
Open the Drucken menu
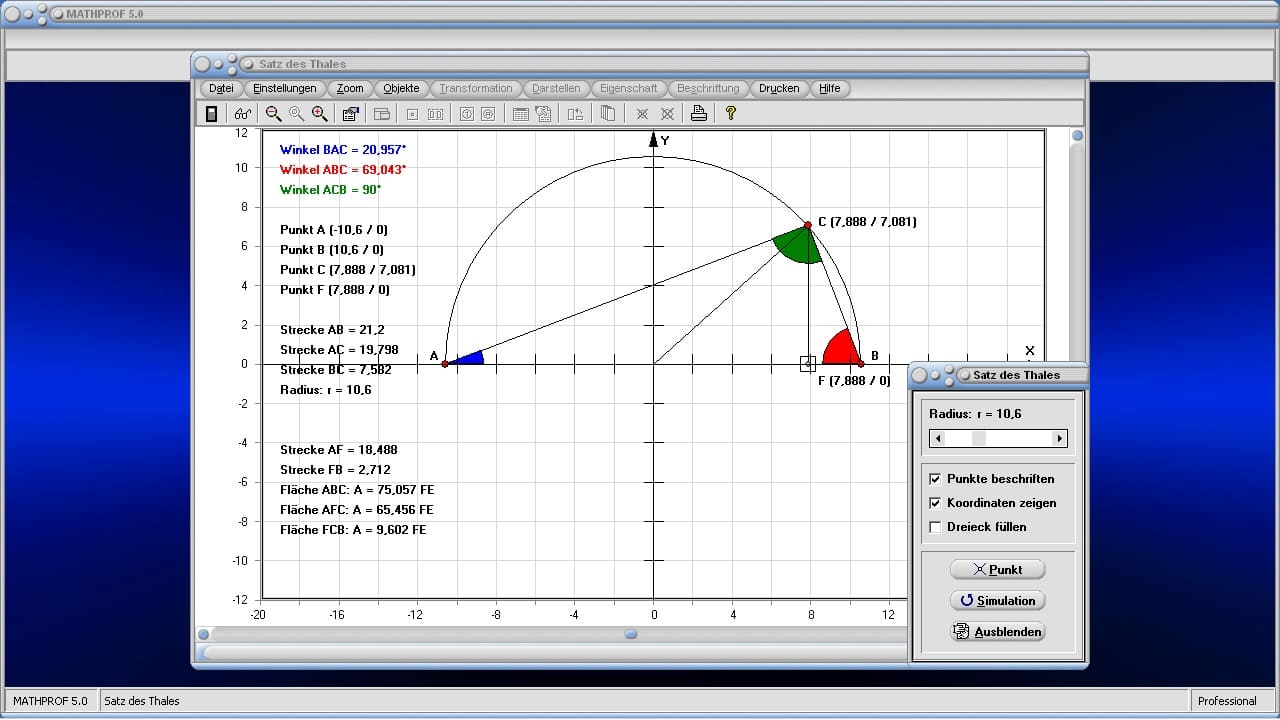coord(779,88)
